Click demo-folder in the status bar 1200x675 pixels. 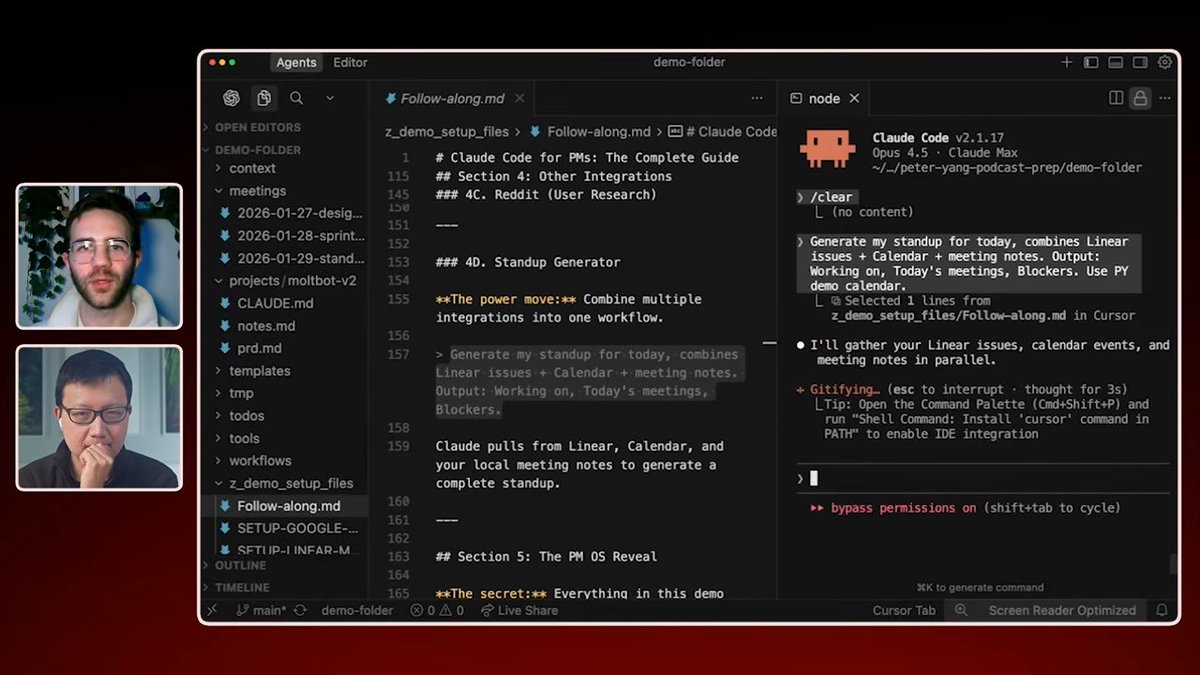pyautogui.click(x=357, y=610)
